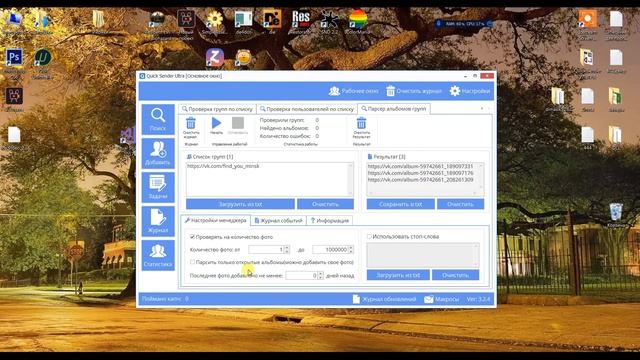640x360 pixels.
Task: Click Очистить under the Результат list
Action: 460,204
